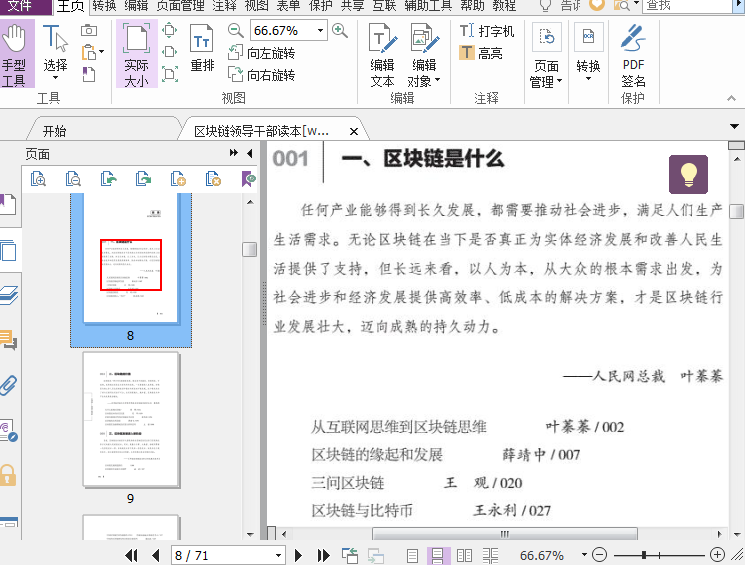Switch to the 共享 share ribbon tab
Viewport: 745px width, 565px height.
pos(353,6)
